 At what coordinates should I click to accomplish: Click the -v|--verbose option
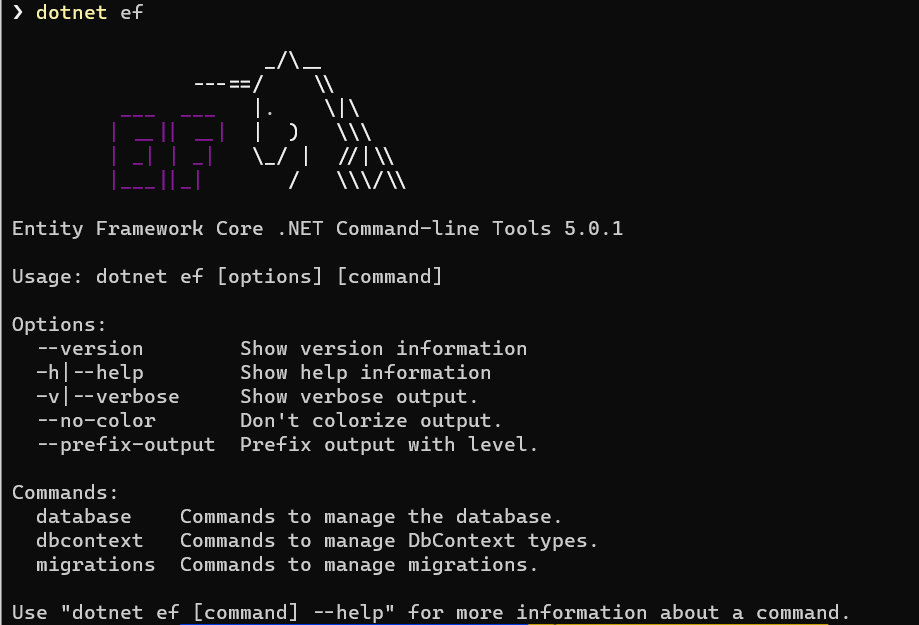pyautogui.click(x=107, y=397)
